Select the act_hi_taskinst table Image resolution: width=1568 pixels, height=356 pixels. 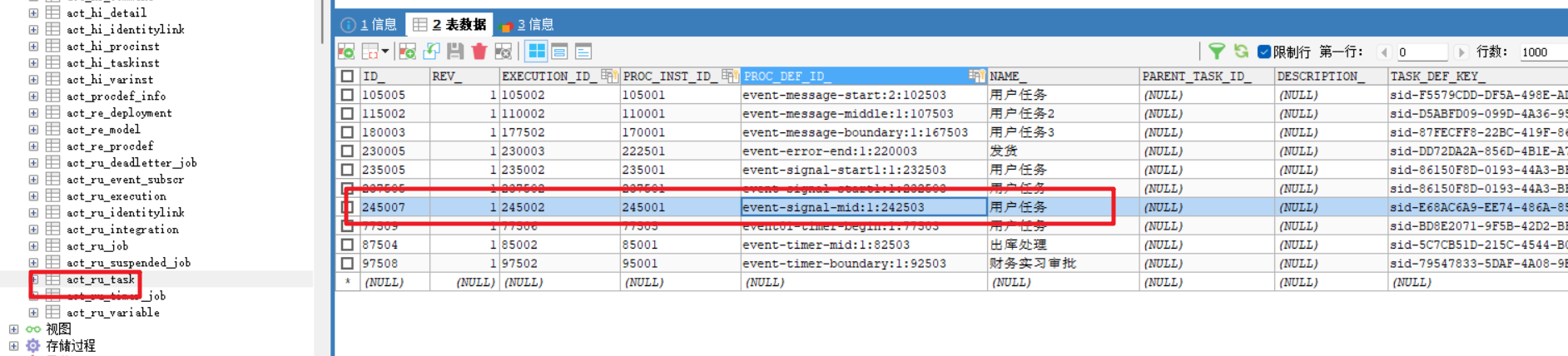112,62
